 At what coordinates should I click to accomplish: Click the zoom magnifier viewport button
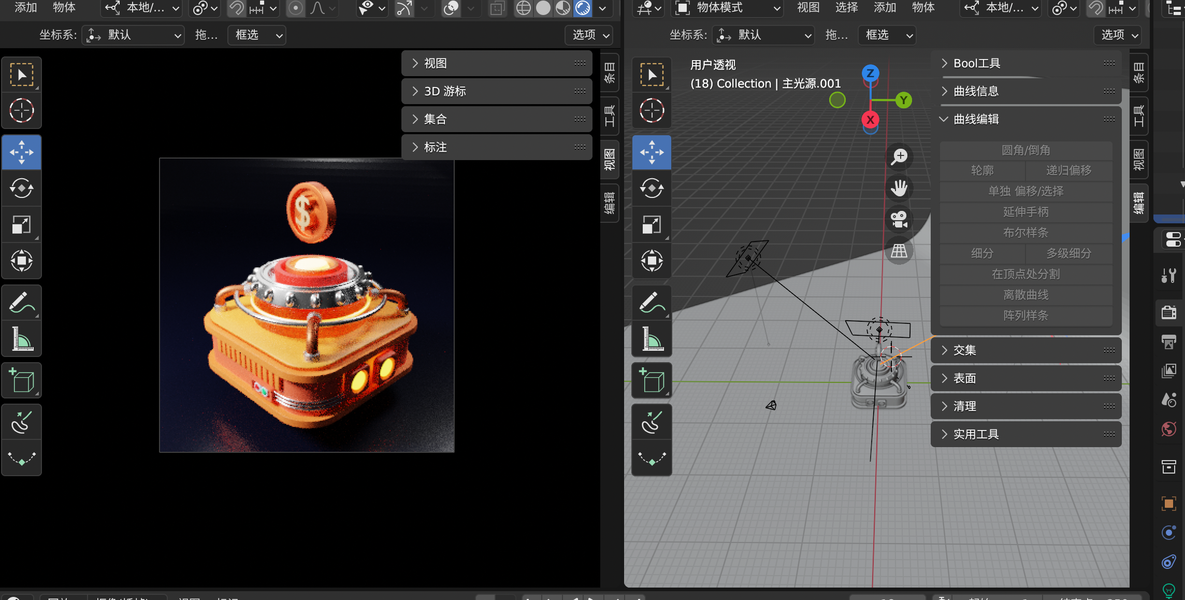click(x=899, y=156)
